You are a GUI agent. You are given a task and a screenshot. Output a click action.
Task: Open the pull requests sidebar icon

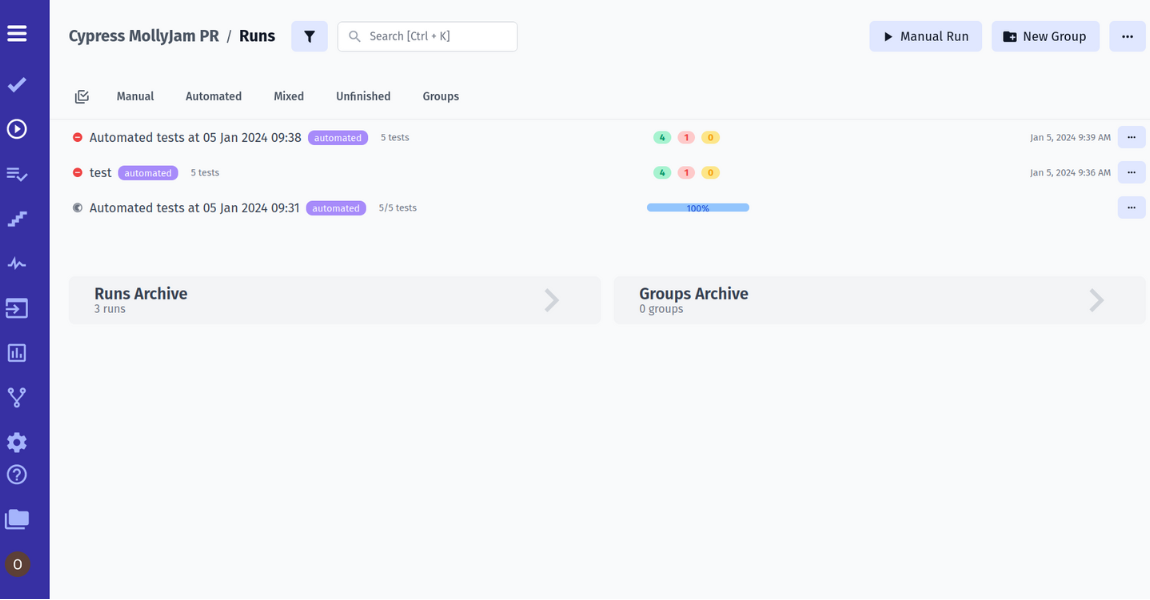[x=16, y=308]
